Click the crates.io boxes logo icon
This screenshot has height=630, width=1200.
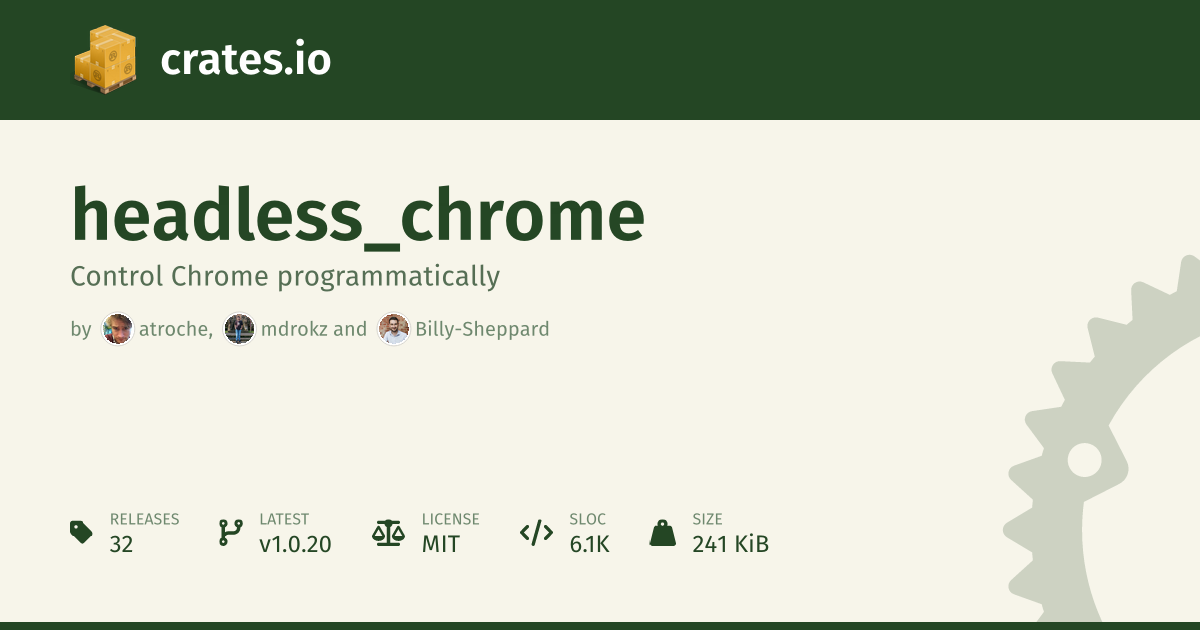click(105, 59)
